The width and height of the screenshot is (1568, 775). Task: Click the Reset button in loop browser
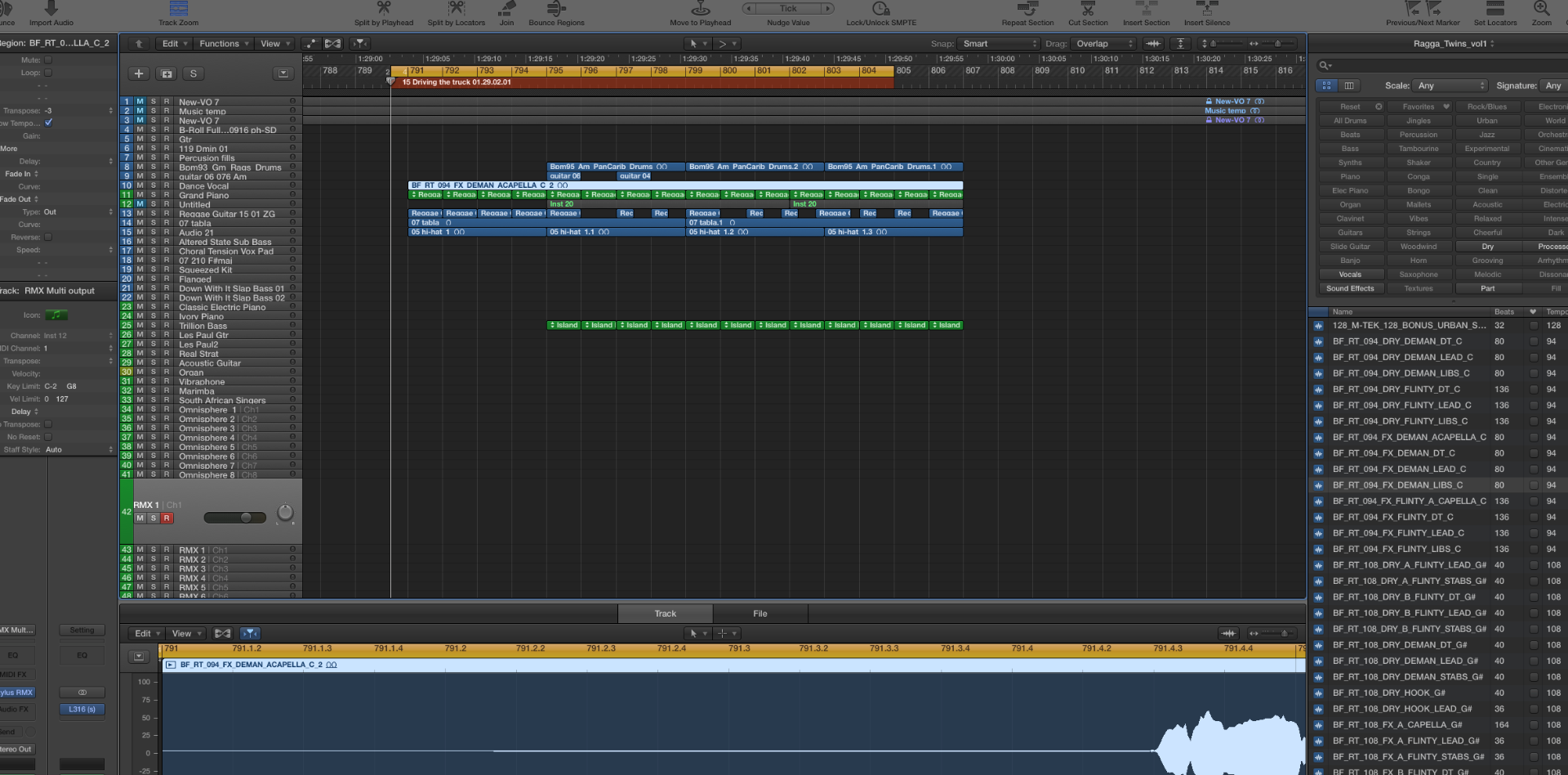pyautogui.click(x=1350, y=107)
